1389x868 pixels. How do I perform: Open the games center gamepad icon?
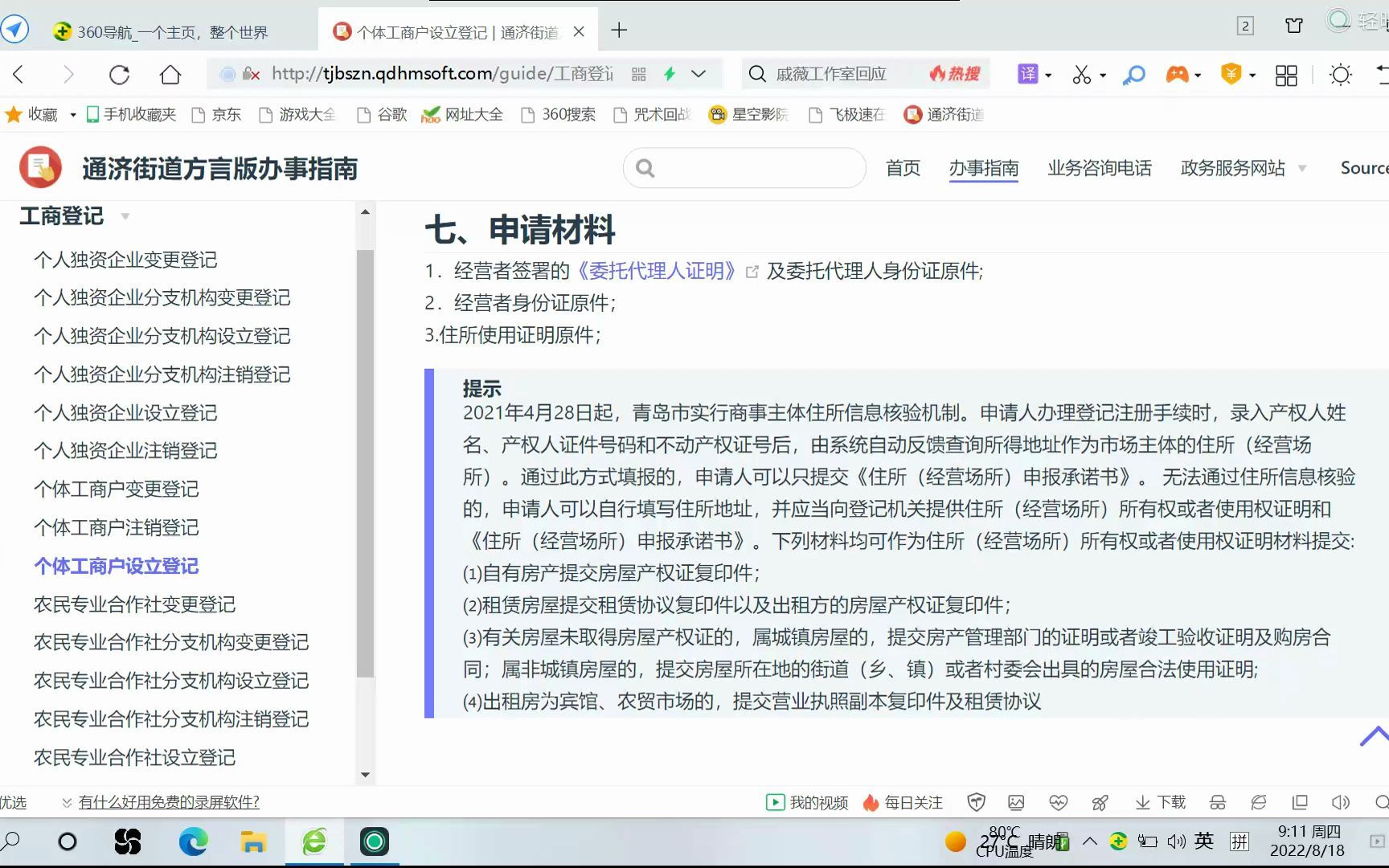coord(1178,74)
